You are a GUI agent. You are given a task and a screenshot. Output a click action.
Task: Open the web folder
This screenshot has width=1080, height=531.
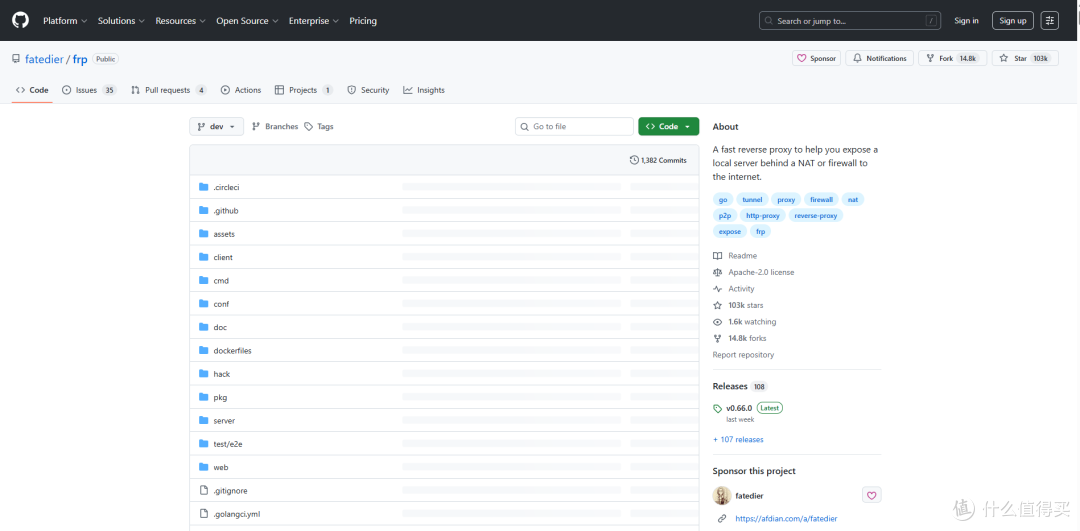pos(221,467)
